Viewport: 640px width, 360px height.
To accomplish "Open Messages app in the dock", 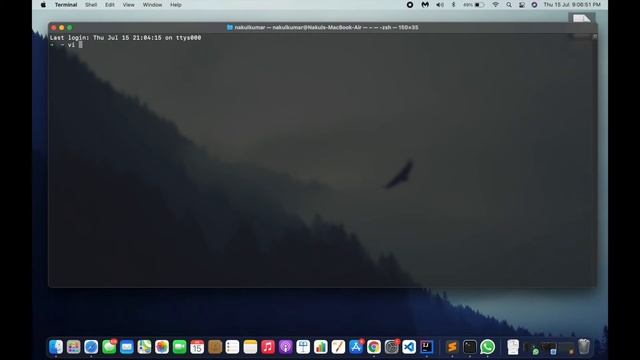I will pos(109,347).
